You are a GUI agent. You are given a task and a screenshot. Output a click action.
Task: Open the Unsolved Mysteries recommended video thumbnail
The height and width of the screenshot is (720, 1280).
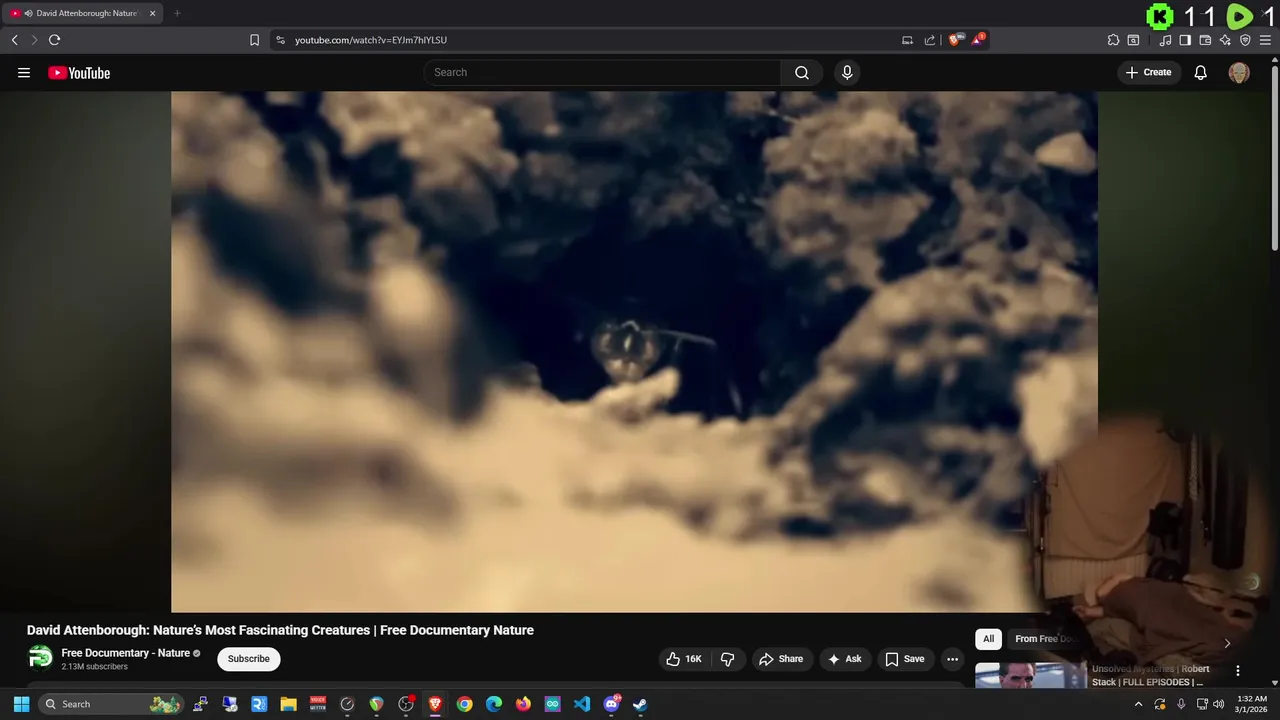click(x=1030, y=676)
